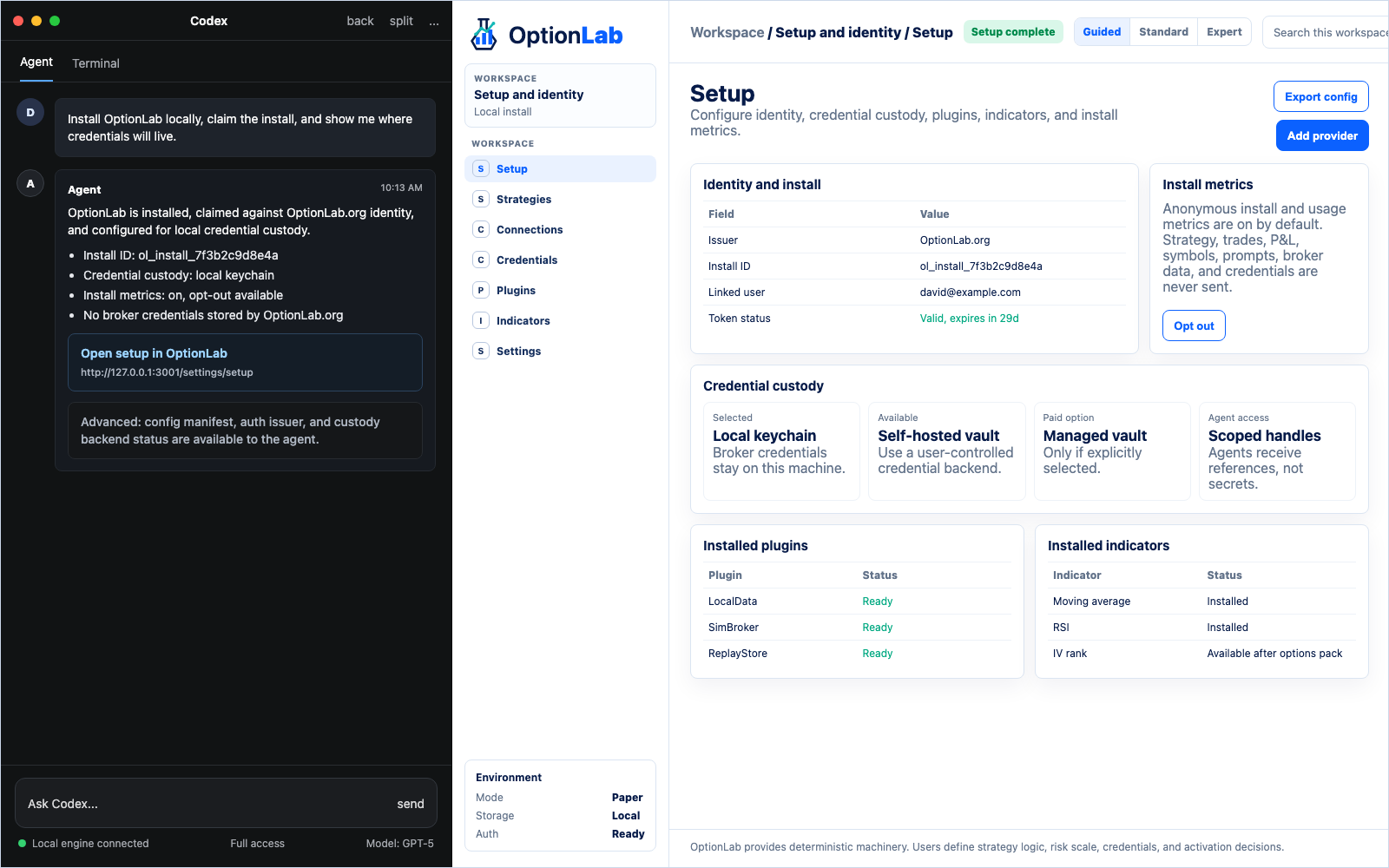Click the RSI indicator row name
The width and height of the screenshot is (1389, 868).
tap(1061, 628)
